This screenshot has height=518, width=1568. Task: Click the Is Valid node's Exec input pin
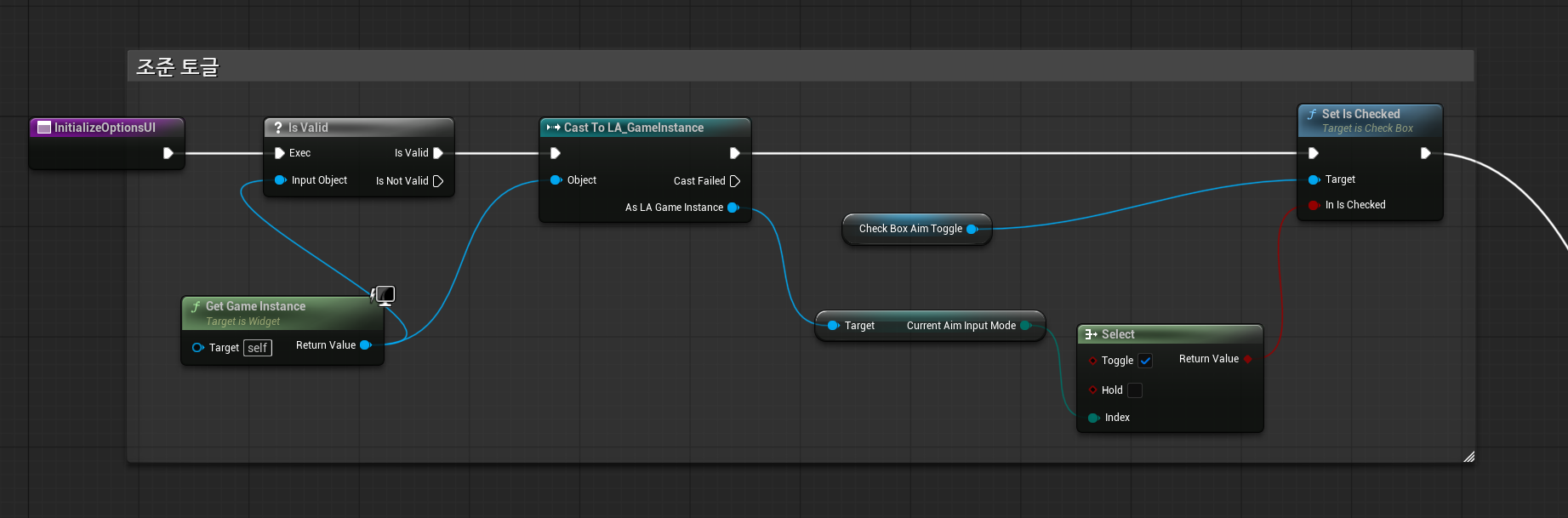point(280,153)
